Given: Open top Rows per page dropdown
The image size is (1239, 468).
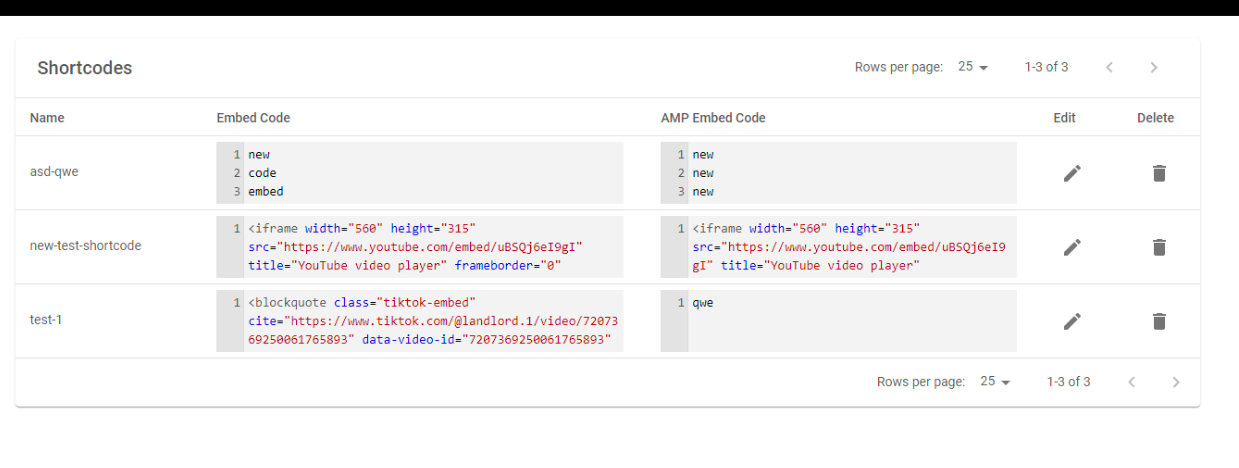Looking at the screenshot, I should pyautogui.click(x=973, y=67).
